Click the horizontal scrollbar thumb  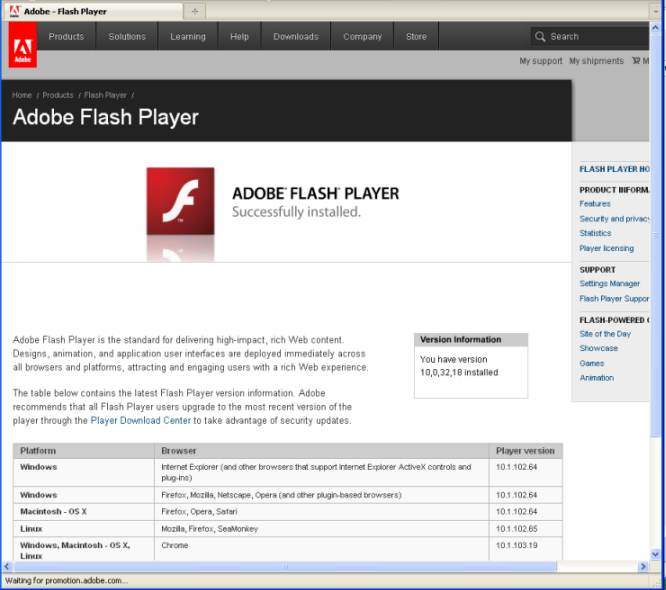pos(285,566)
